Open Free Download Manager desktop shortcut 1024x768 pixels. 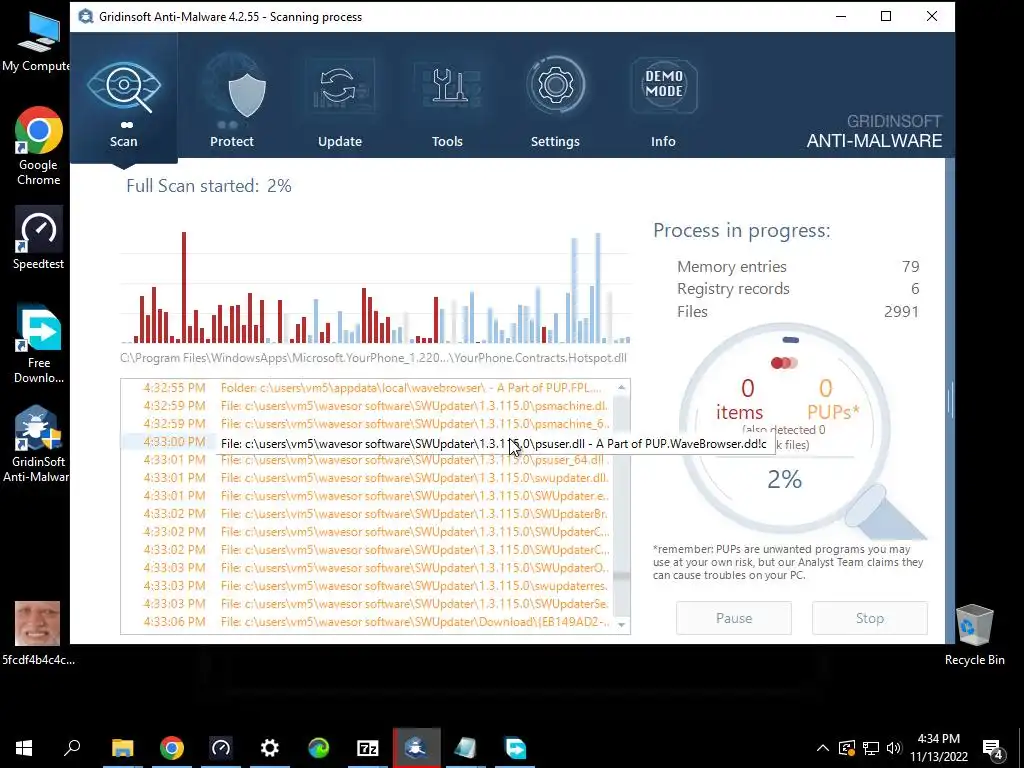point(39,344)
